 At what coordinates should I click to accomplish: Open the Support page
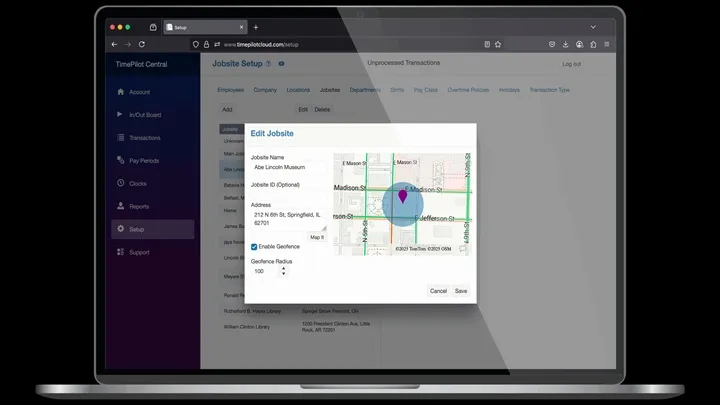(x=138, y=253)
